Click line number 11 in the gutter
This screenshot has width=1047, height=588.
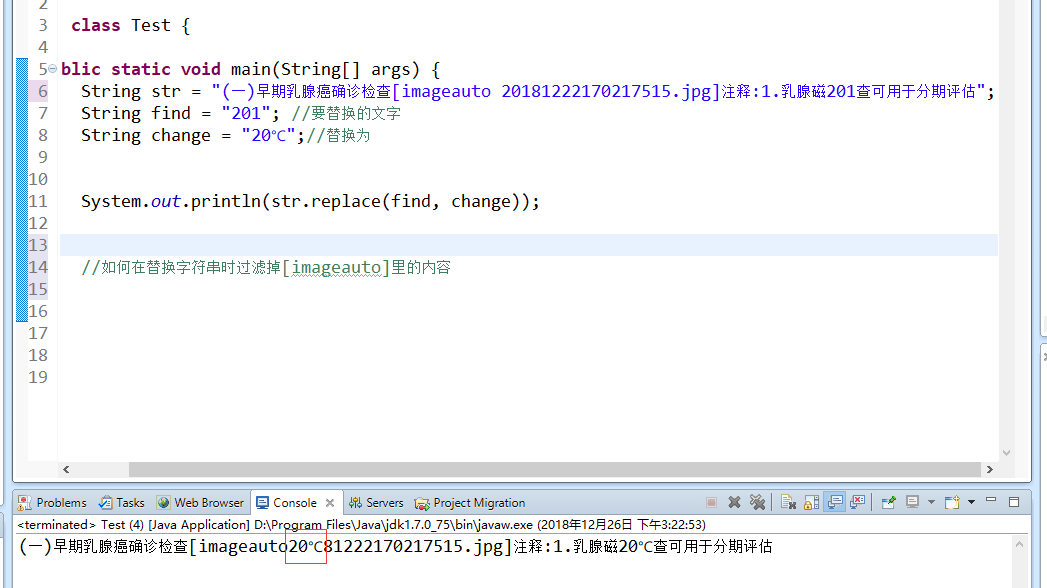click(x=38, y=201)
